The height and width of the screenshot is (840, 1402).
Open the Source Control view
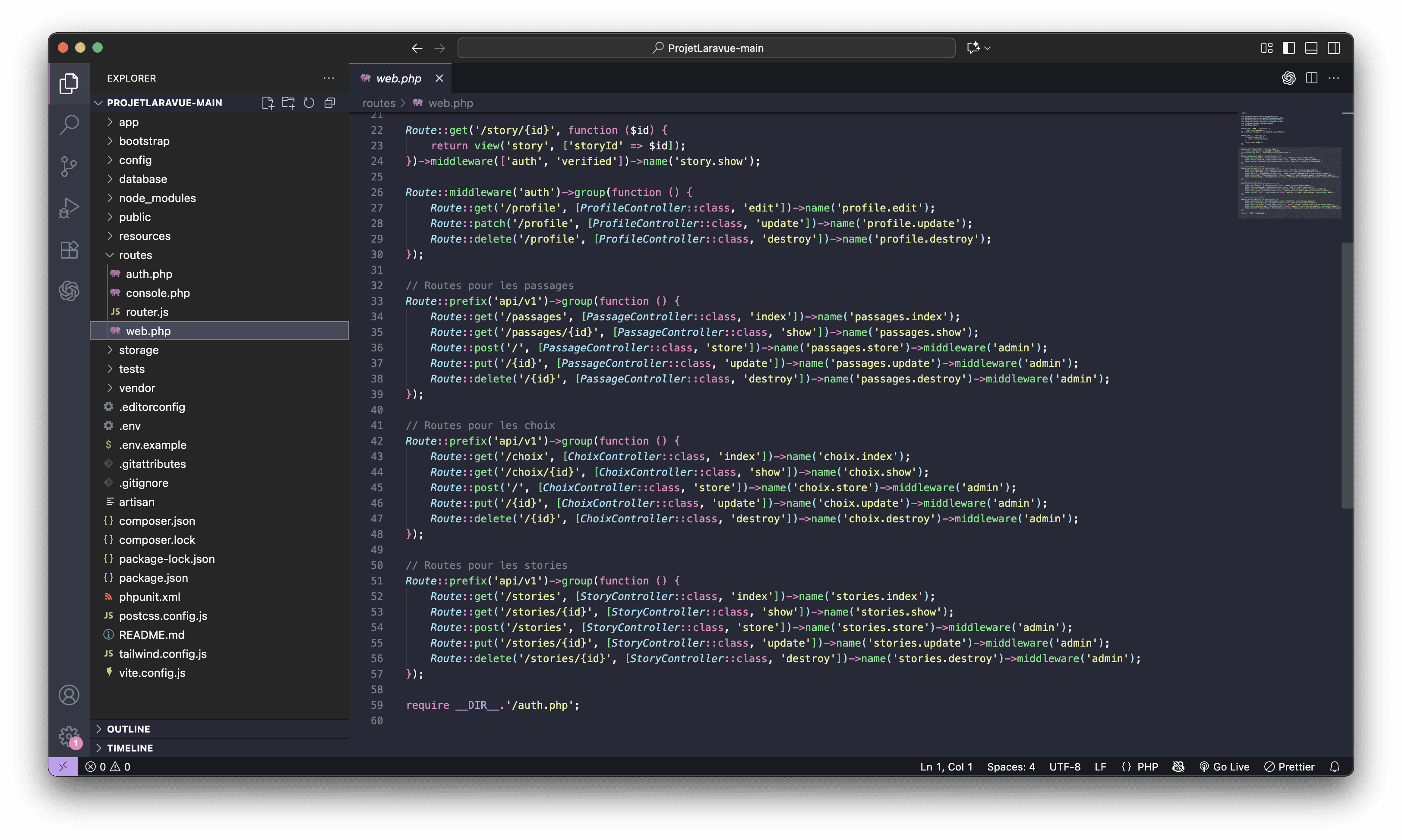pyautogui.click(x=69, y=167)
